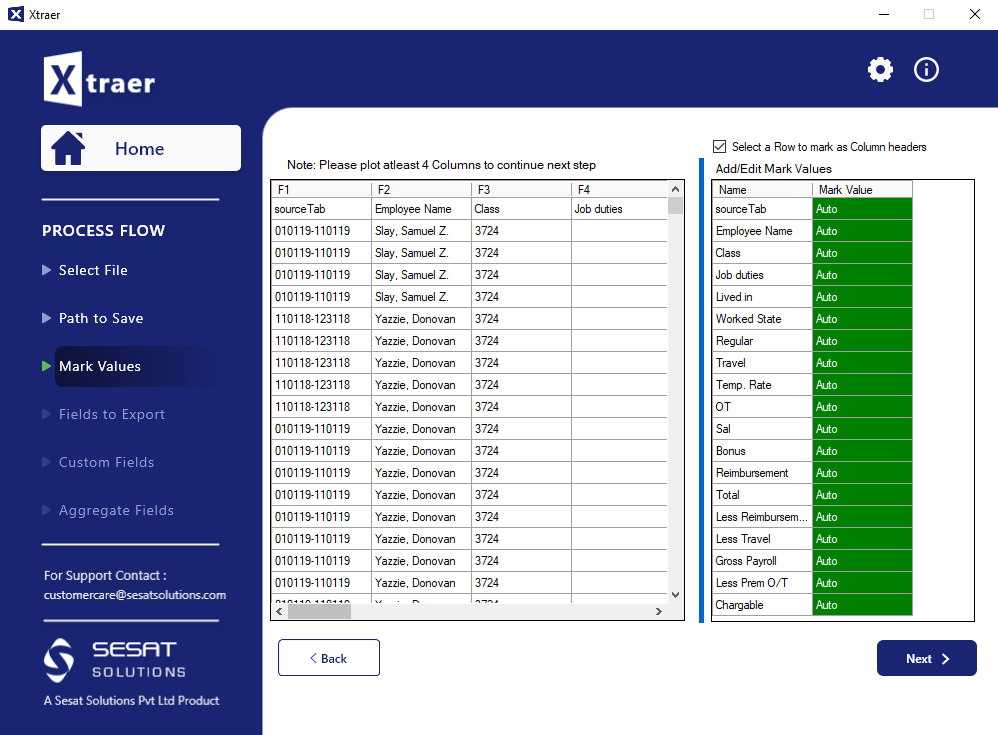Open settings via the gear icon
This screenshot has width=998, height=735.
pyautogui.click(x=880, y=69)
